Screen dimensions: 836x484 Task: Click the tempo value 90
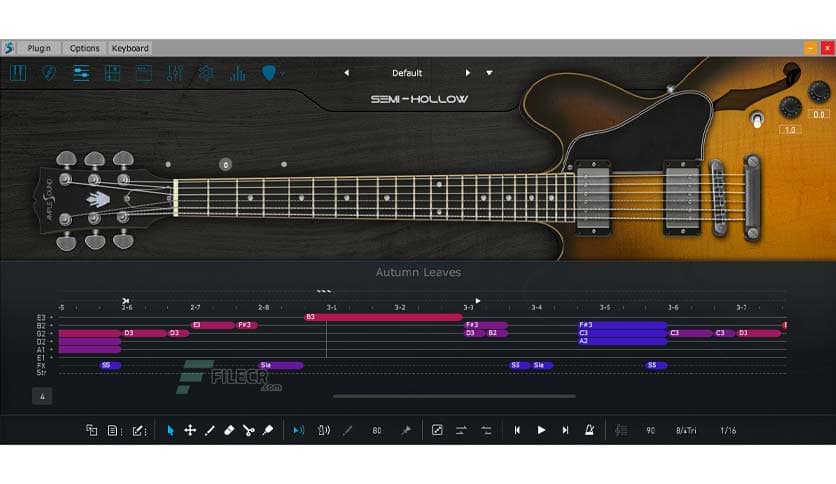pyautogui.click(x=650, y=430)
